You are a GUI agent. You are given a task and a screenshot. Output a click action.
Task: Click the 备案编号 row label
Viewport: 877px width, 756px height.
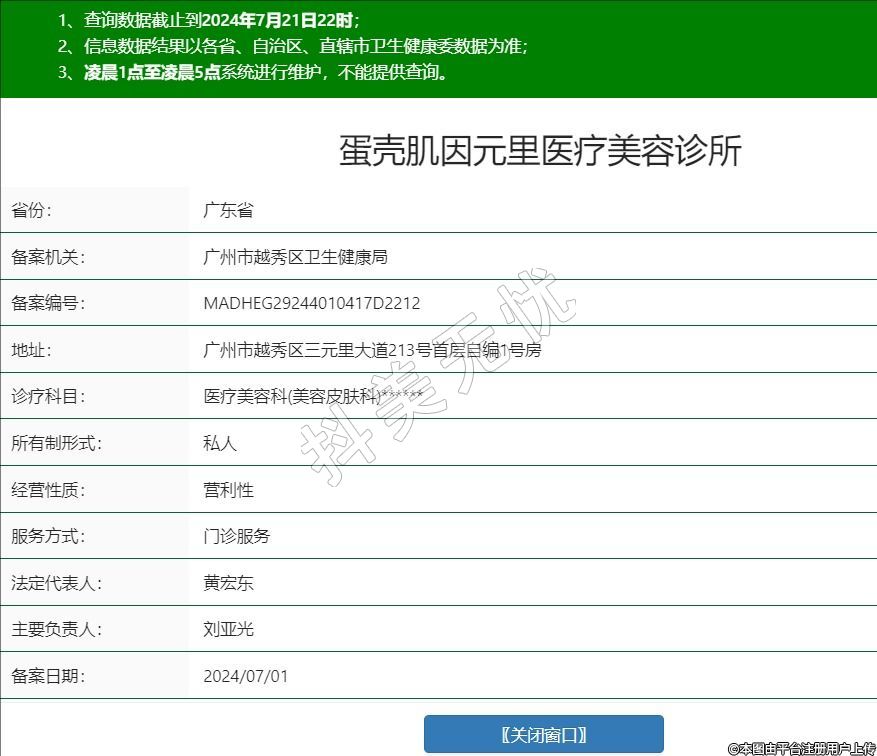point(48,303)
